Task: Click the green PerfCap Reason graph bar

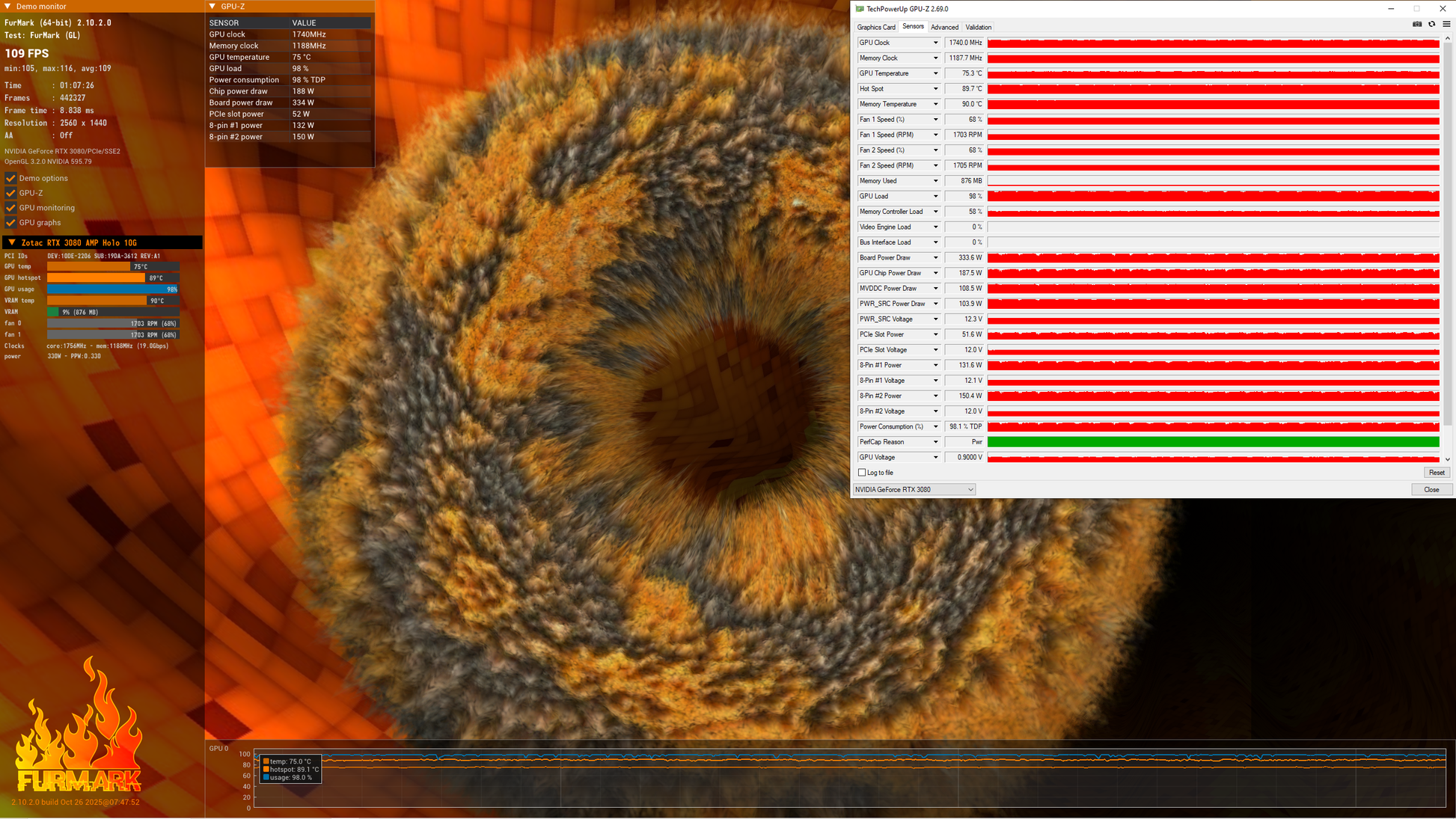Action: coord(1212,442)
